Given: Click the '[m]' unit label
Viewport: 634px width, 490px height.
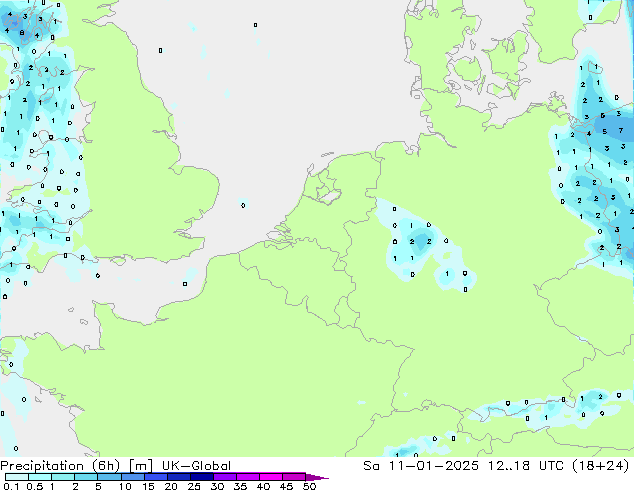Looking at the screenshot, I should pyautogui.click(x=140, y=466).
